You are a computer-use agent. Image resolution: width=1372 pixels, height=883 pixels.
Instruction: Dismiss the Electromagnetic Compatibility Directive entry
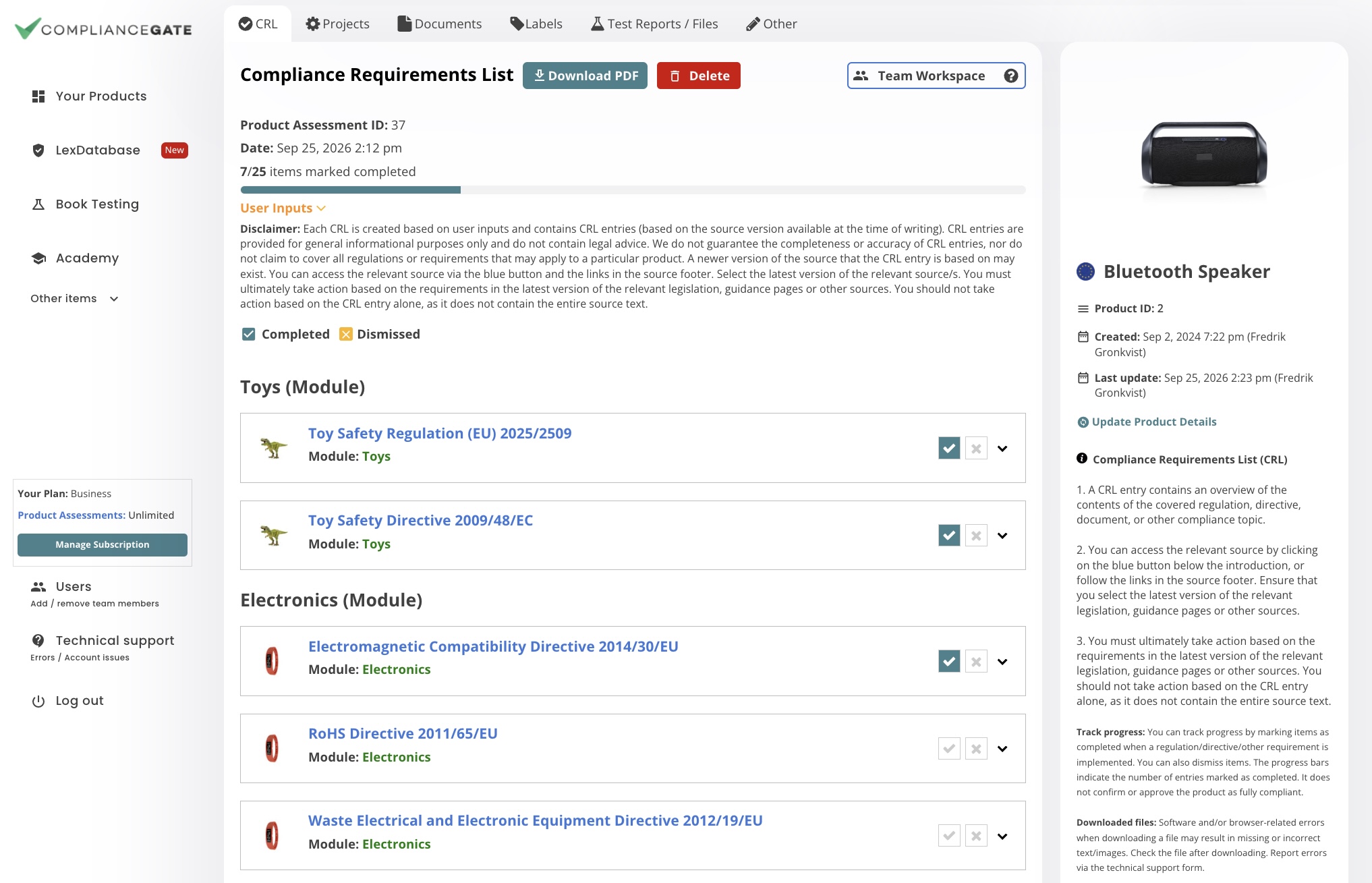point(976,661)
